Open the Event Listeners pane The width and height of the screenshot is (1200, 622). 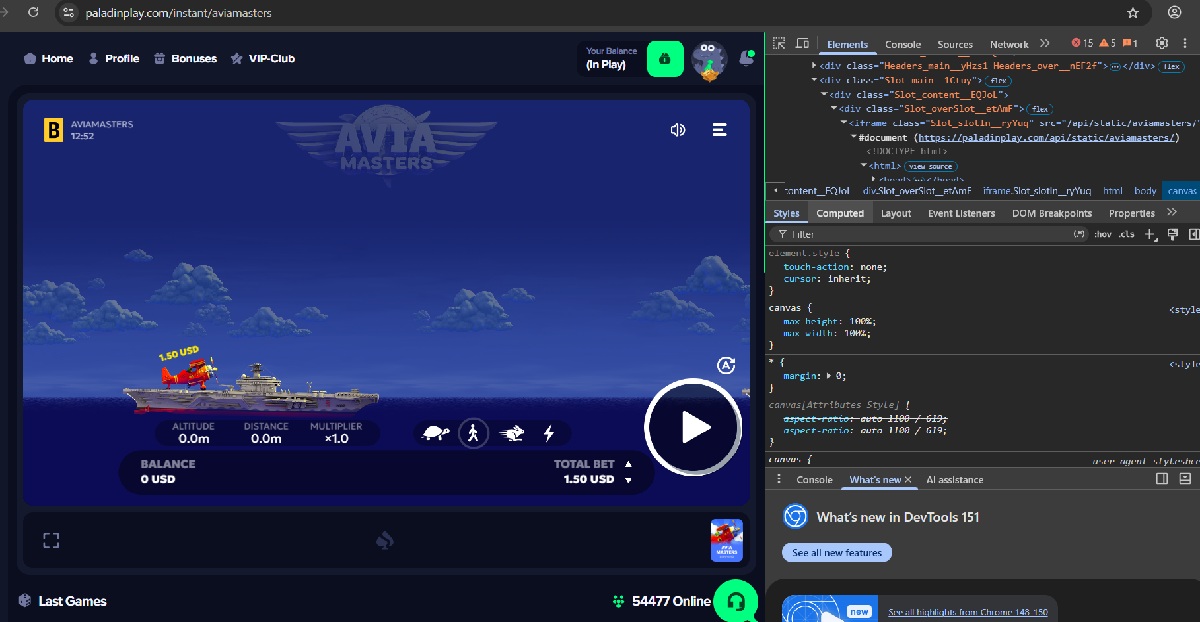[x=961, y=213]
